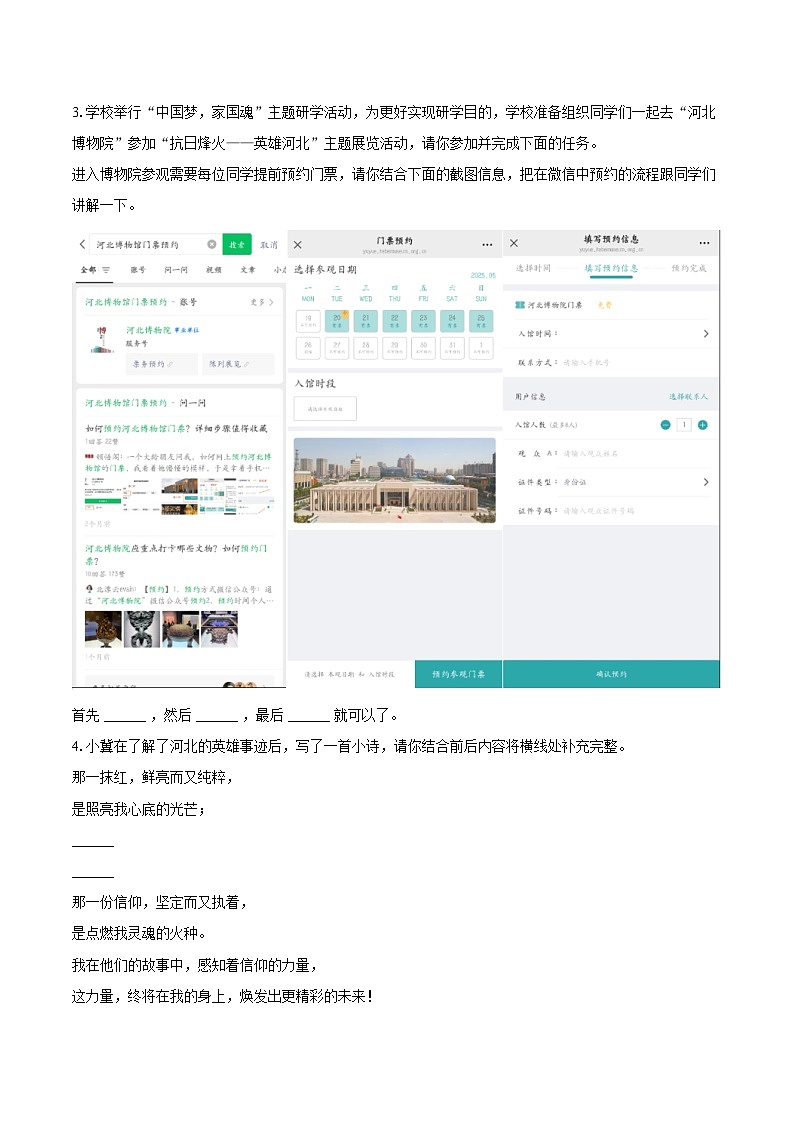This screenshot has width=794, height=1123.
Task: Tap the 河北博物院门票 ticket icon
Action: tap(521, 305)
